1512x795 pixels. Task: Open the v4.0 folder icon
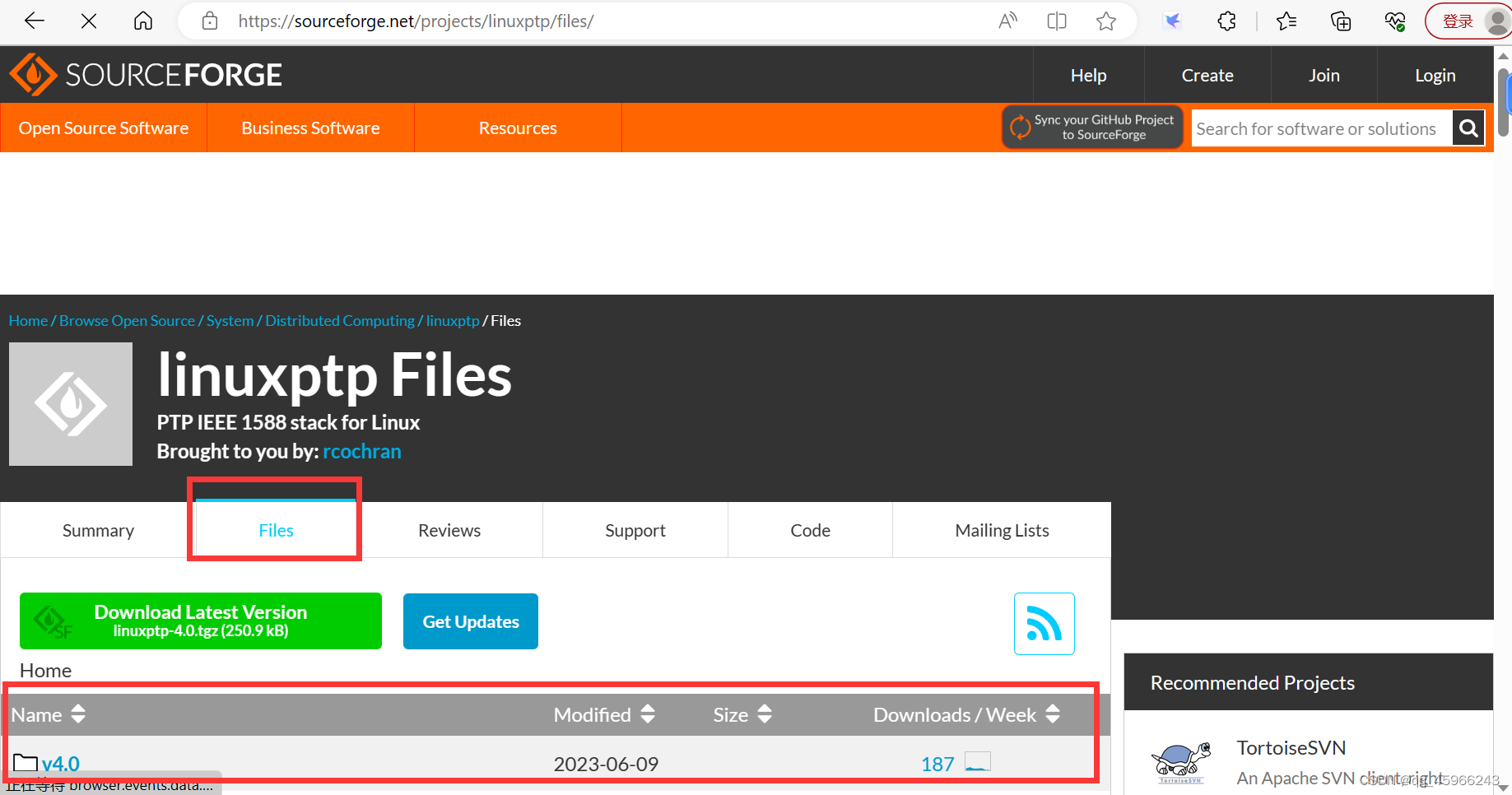click(x=26, y=763)
